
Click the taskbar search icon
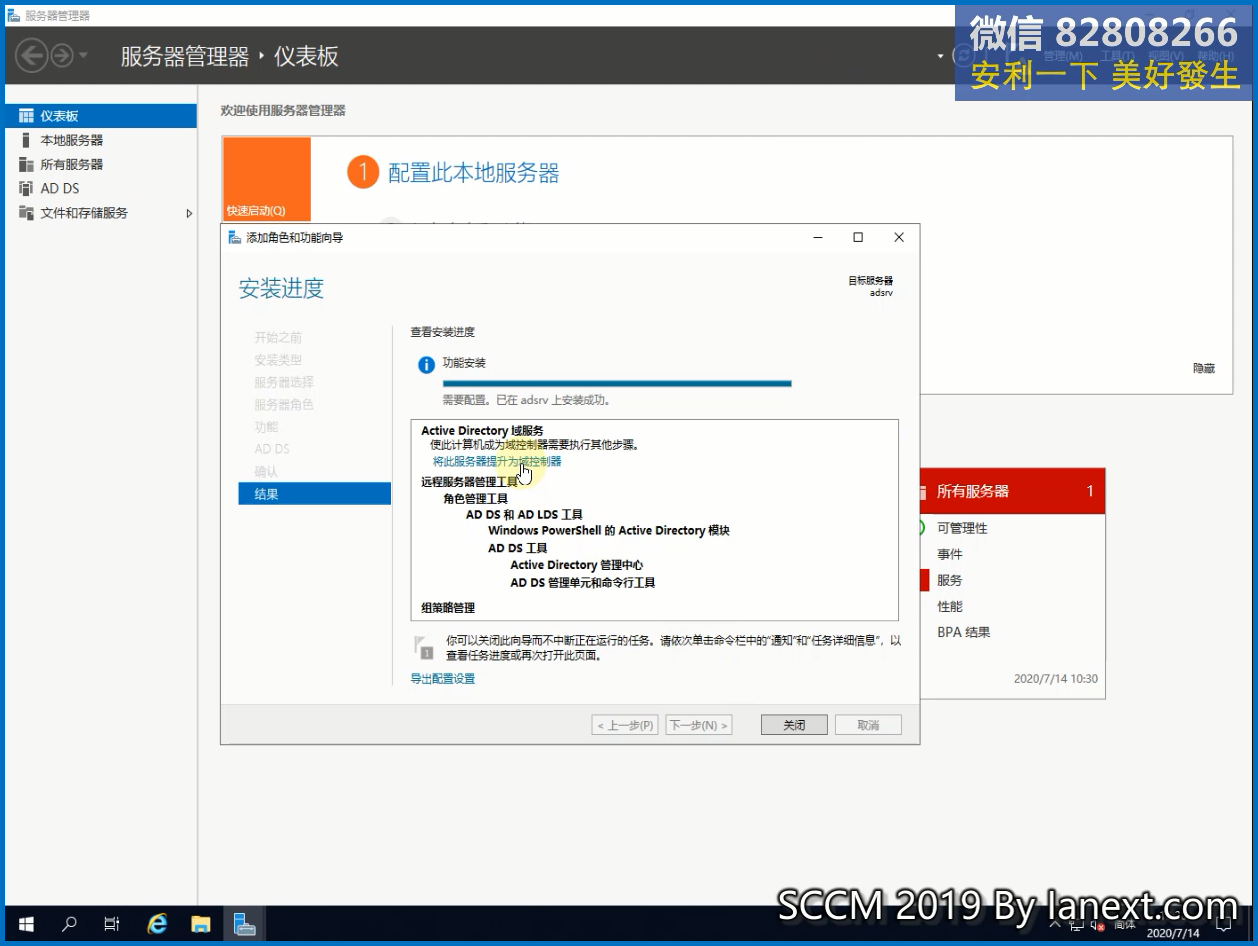(69, 925)
